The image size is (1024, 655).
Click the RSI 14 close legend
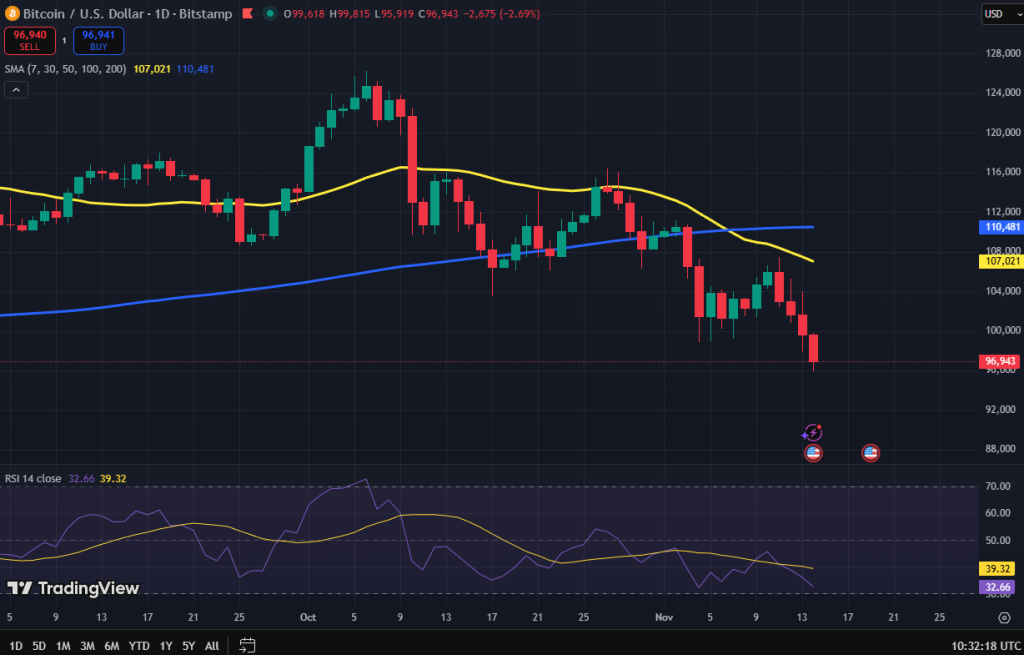33,479
